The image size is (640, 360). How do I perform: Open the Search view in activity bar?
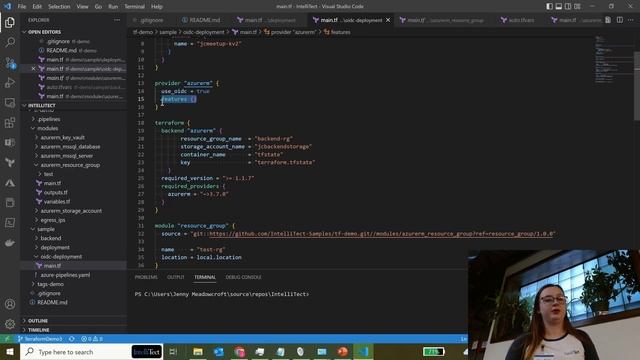tap(10, 42)
